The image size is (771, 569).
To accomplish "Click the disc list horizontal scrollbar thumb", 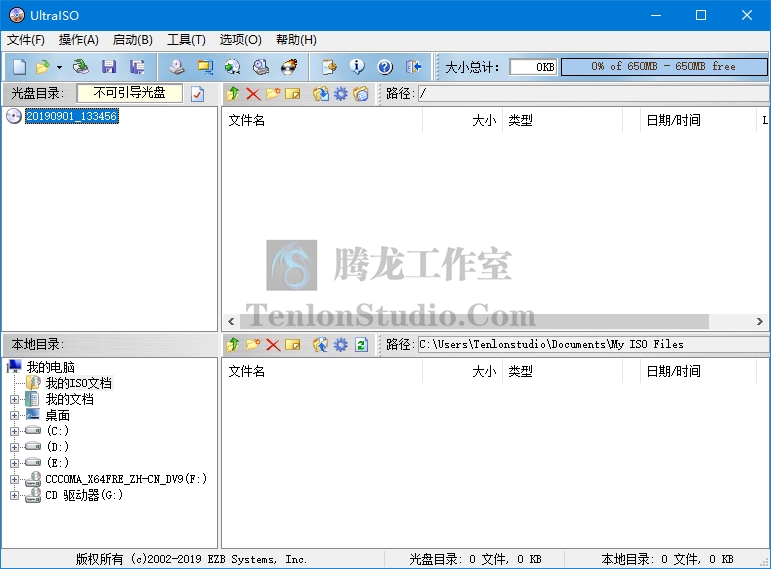I will click(x=474, y=322).
